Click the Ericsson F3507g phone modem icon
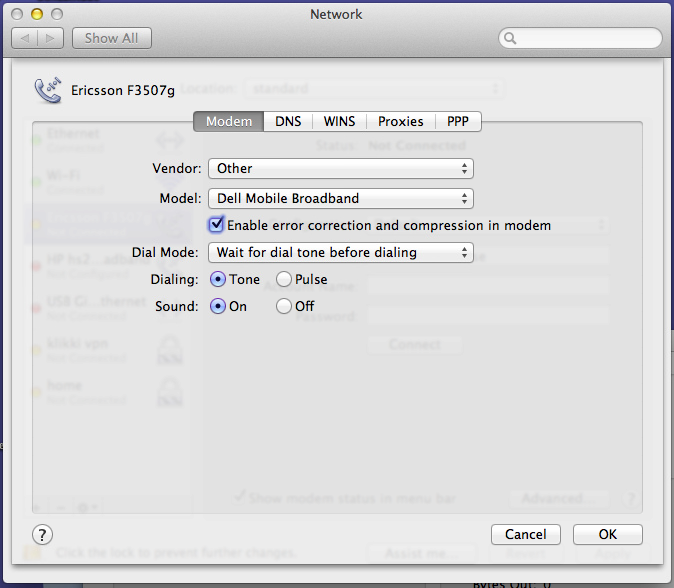Screen dimensions: 674x588 [x=48, y=90]
